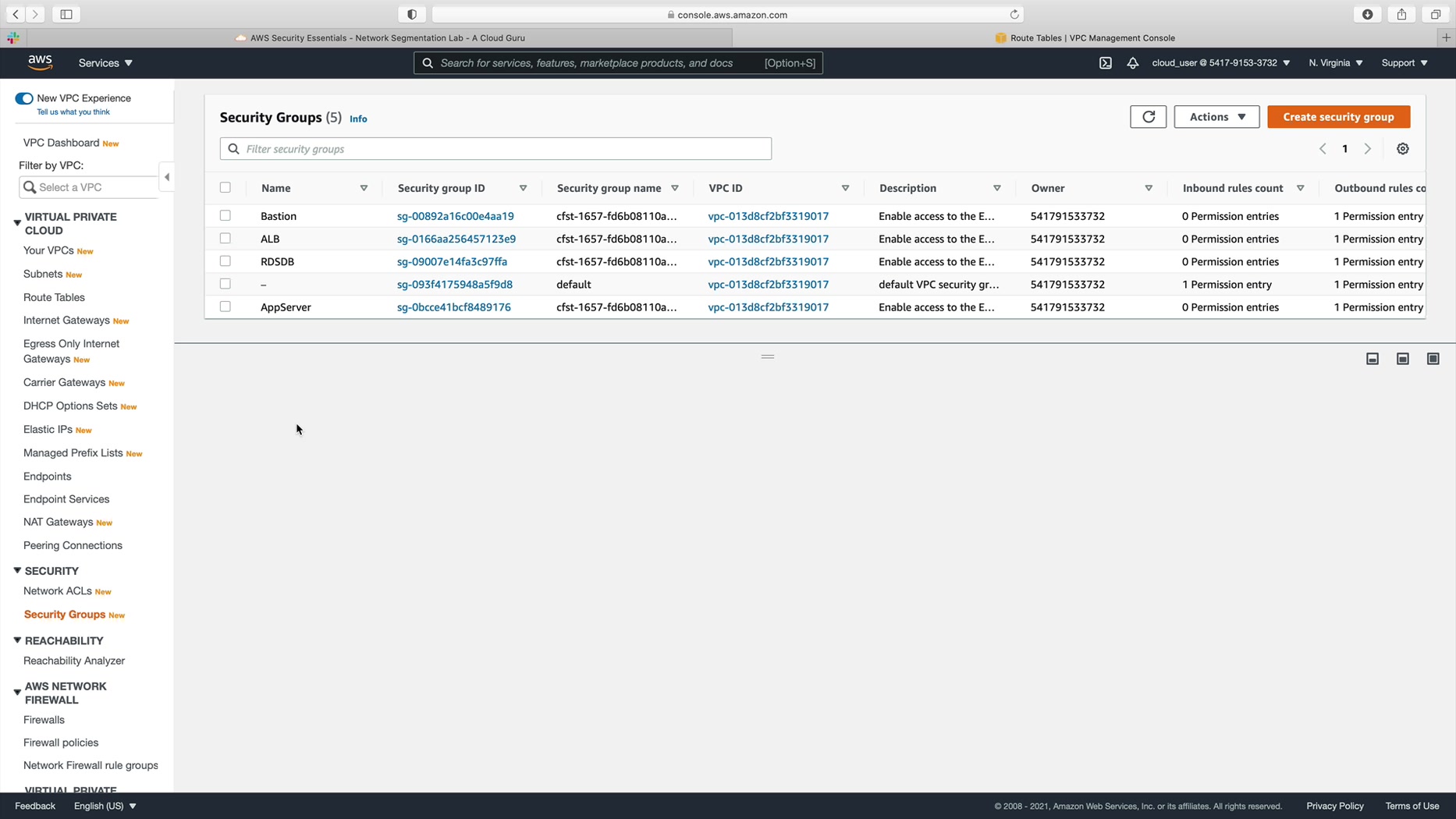Viewport: 1456px width, 819px height.
Task: Check the Bastion security group row
Action: 226,215
